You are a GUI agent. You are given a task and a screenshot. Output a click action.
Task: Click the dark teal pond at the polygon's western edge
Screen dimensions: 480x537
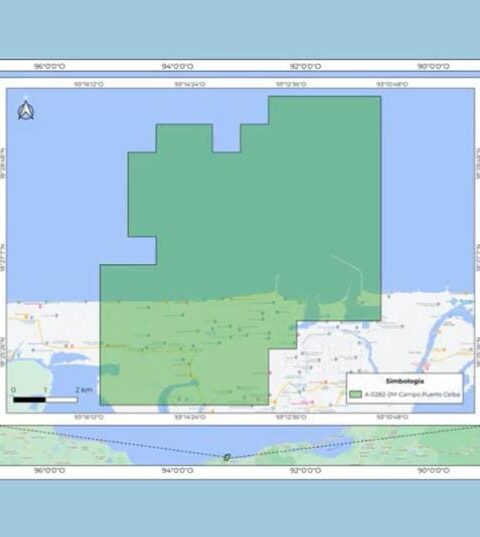pos(110,369)
